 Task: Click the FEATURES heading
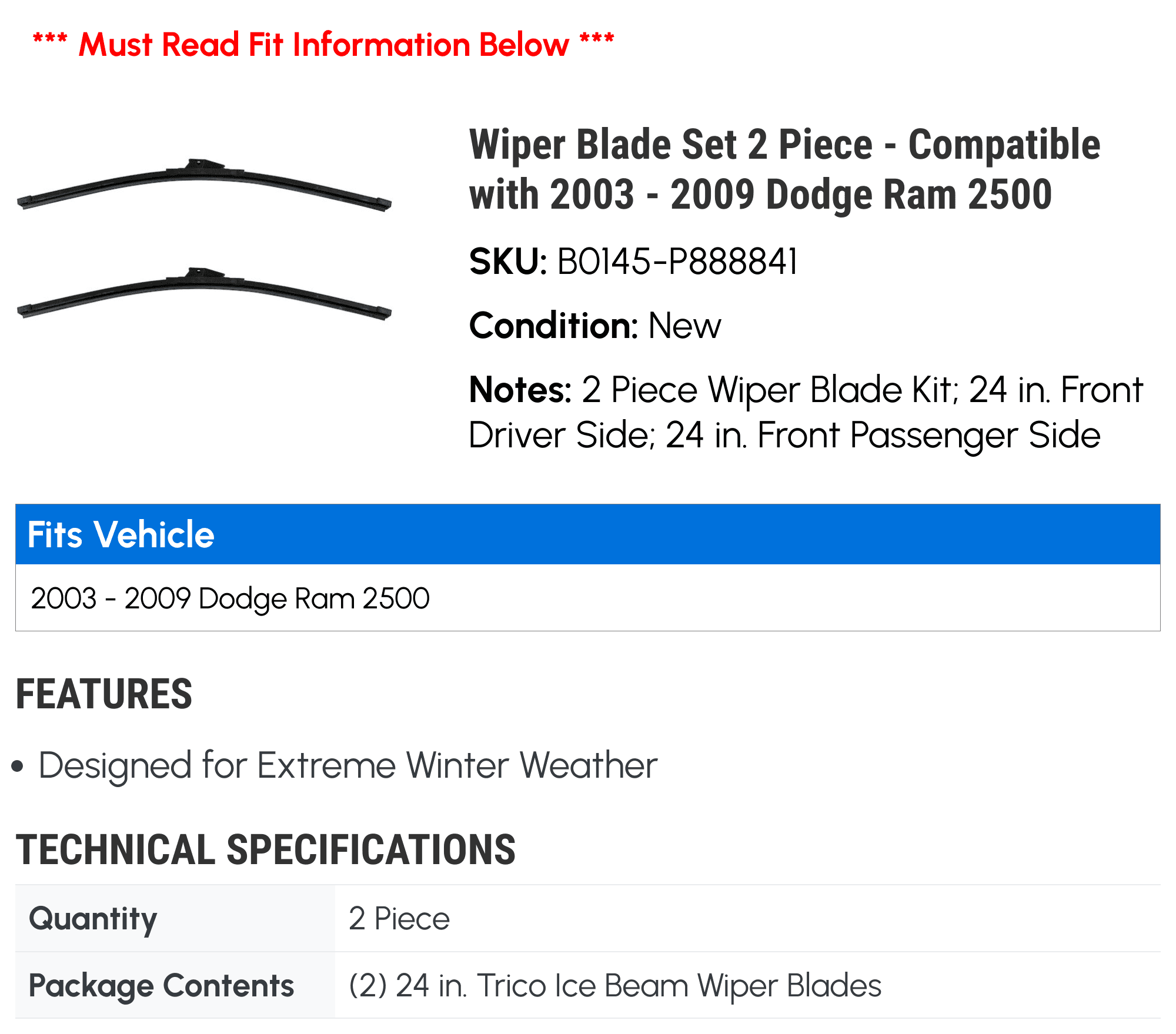click(104, 694)
